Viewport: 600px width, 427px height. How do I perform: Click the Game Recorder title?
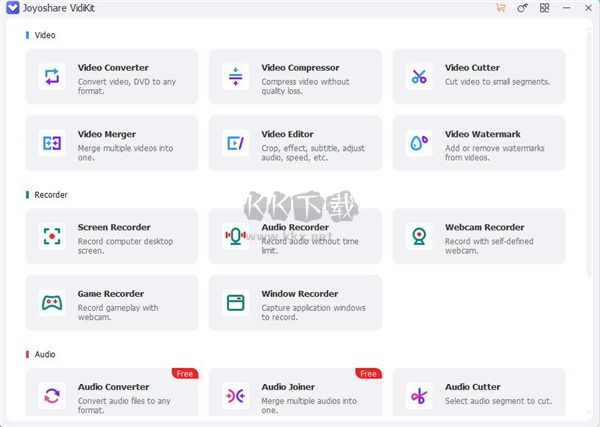111,294
